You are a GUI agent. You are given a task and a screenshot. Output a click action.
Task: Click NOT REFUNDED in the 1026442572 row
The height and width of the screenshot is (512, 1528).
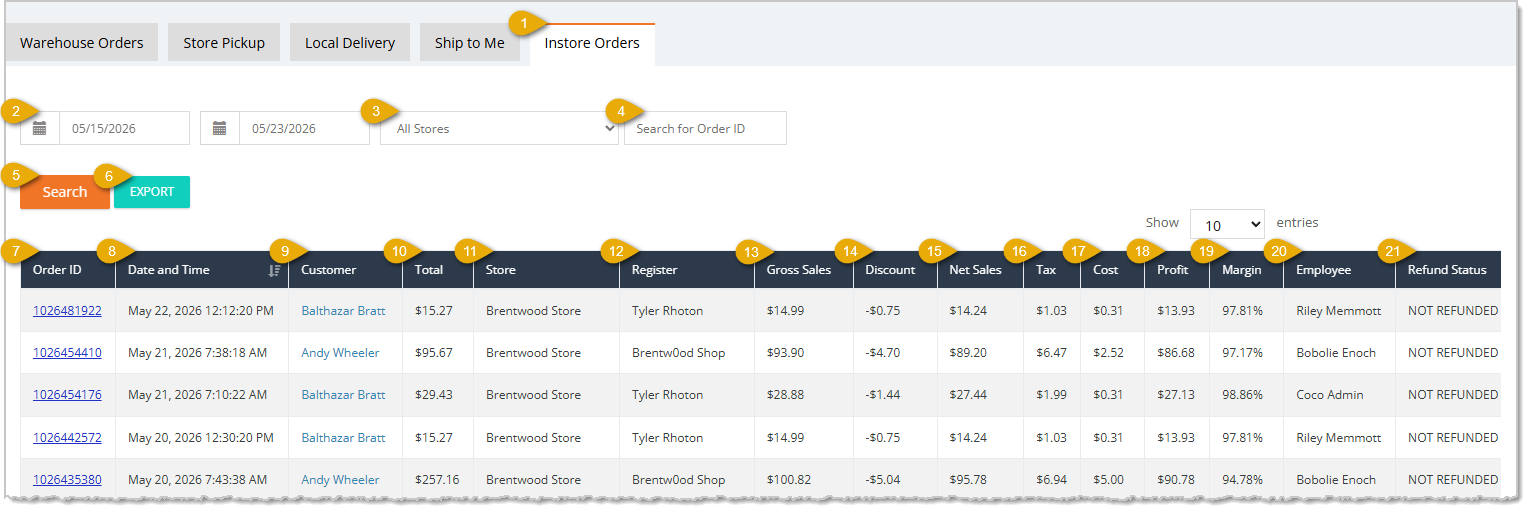pos(1453,438)
